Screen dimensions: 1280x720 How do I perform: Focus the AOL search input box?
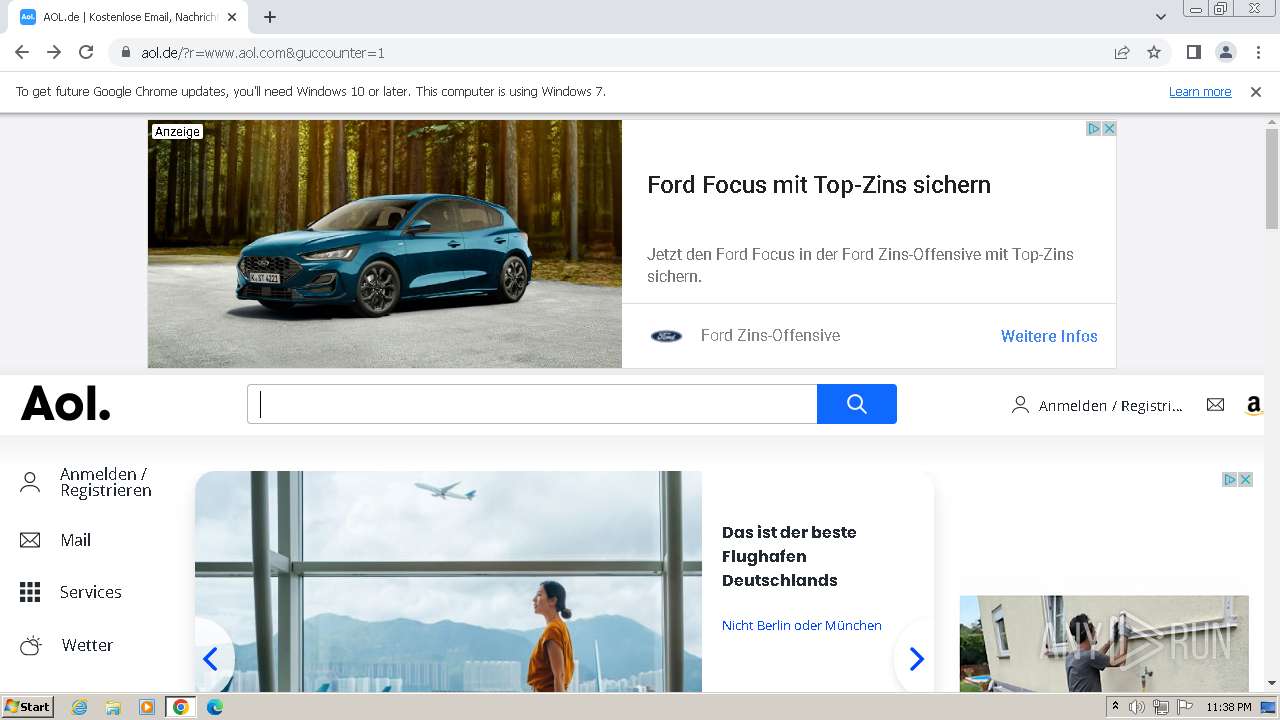[x=532, y=404]
